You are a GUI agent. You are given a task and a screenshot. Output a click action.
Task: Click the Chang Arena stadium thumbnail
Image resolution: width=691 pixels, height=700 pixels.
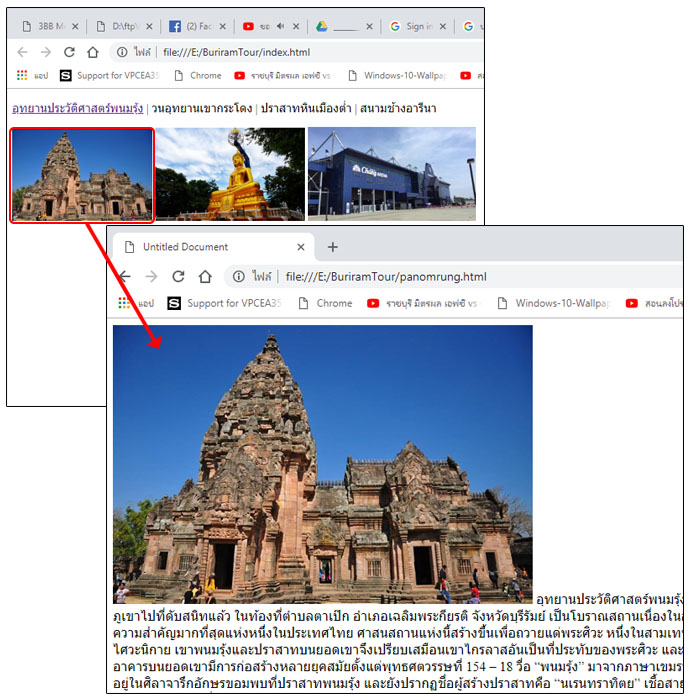click(x=391, y=175)
